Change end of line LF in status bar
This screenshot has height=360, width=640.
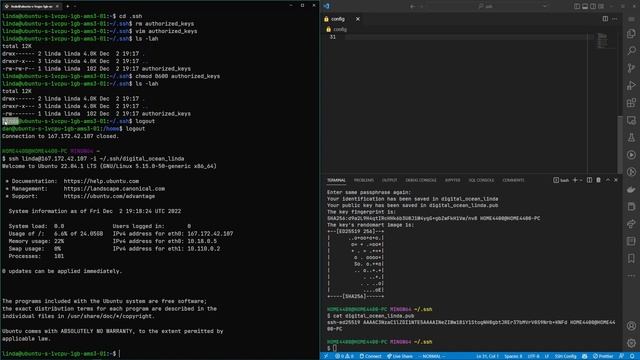547,356
